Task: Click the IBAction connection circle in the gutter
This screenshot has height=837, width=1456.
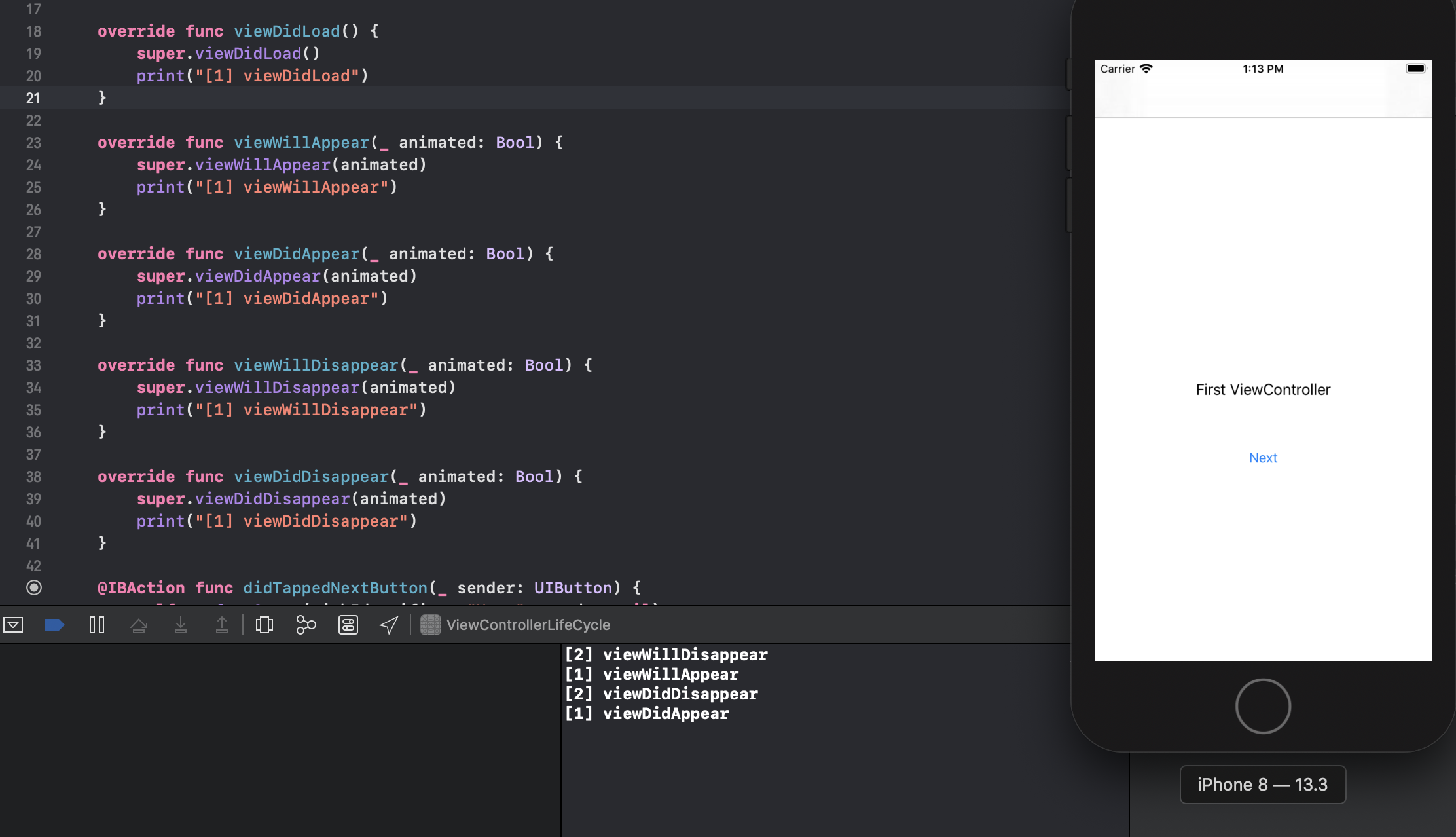Action: [x=34, y=587]
